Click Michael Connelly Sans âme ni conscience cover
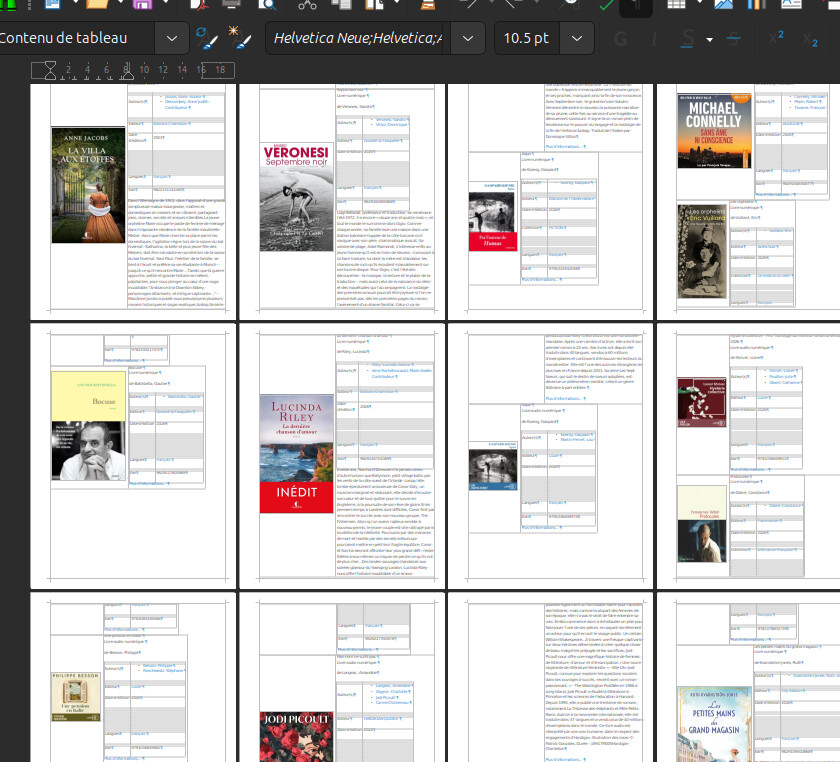The width and height of the screenshot is (840, 762). [x=714, y=130]
